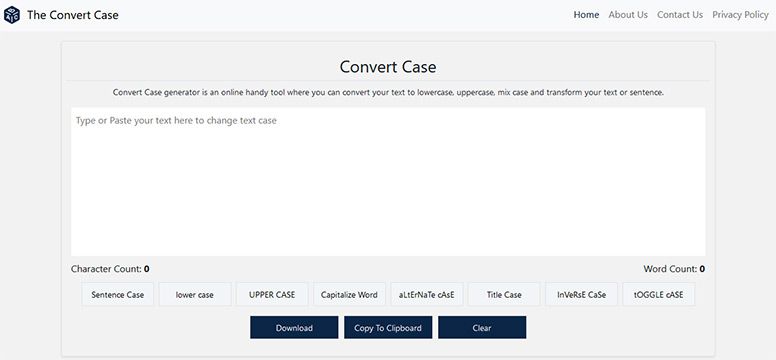Clear the text area
The height and width of the screenshot is (360, 776).
pyautogui.click(x=482, y=328)
